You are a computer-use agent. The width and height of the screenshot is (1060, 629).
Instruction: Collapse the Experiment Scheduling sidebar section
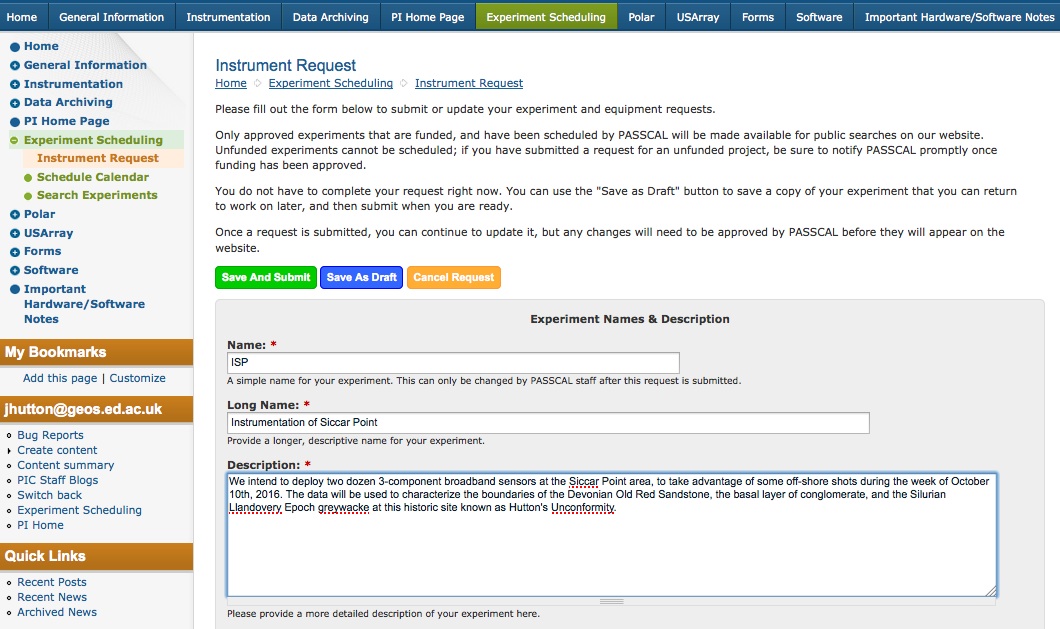tap(15, 141)
